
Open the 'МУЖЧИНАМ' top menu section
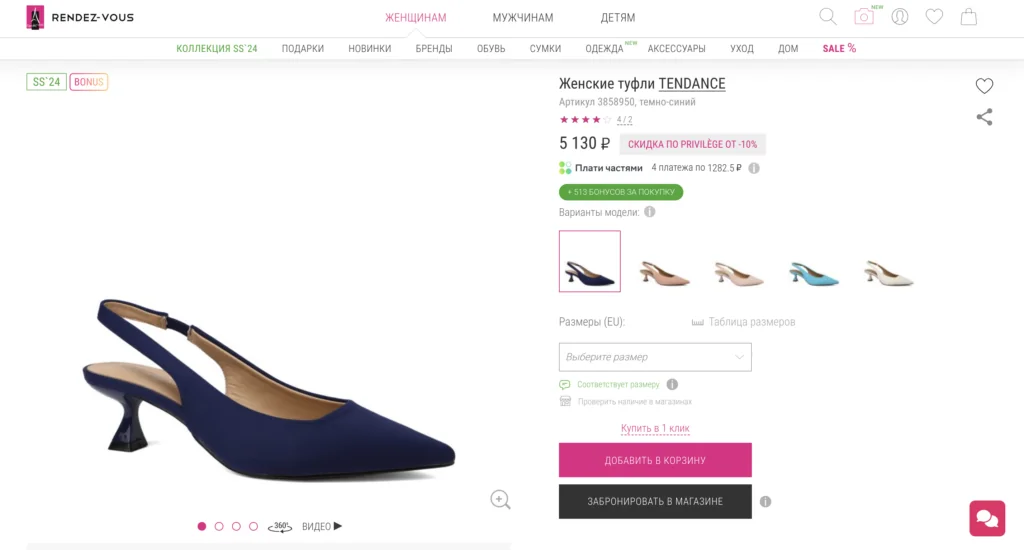(x=522, y=18)
